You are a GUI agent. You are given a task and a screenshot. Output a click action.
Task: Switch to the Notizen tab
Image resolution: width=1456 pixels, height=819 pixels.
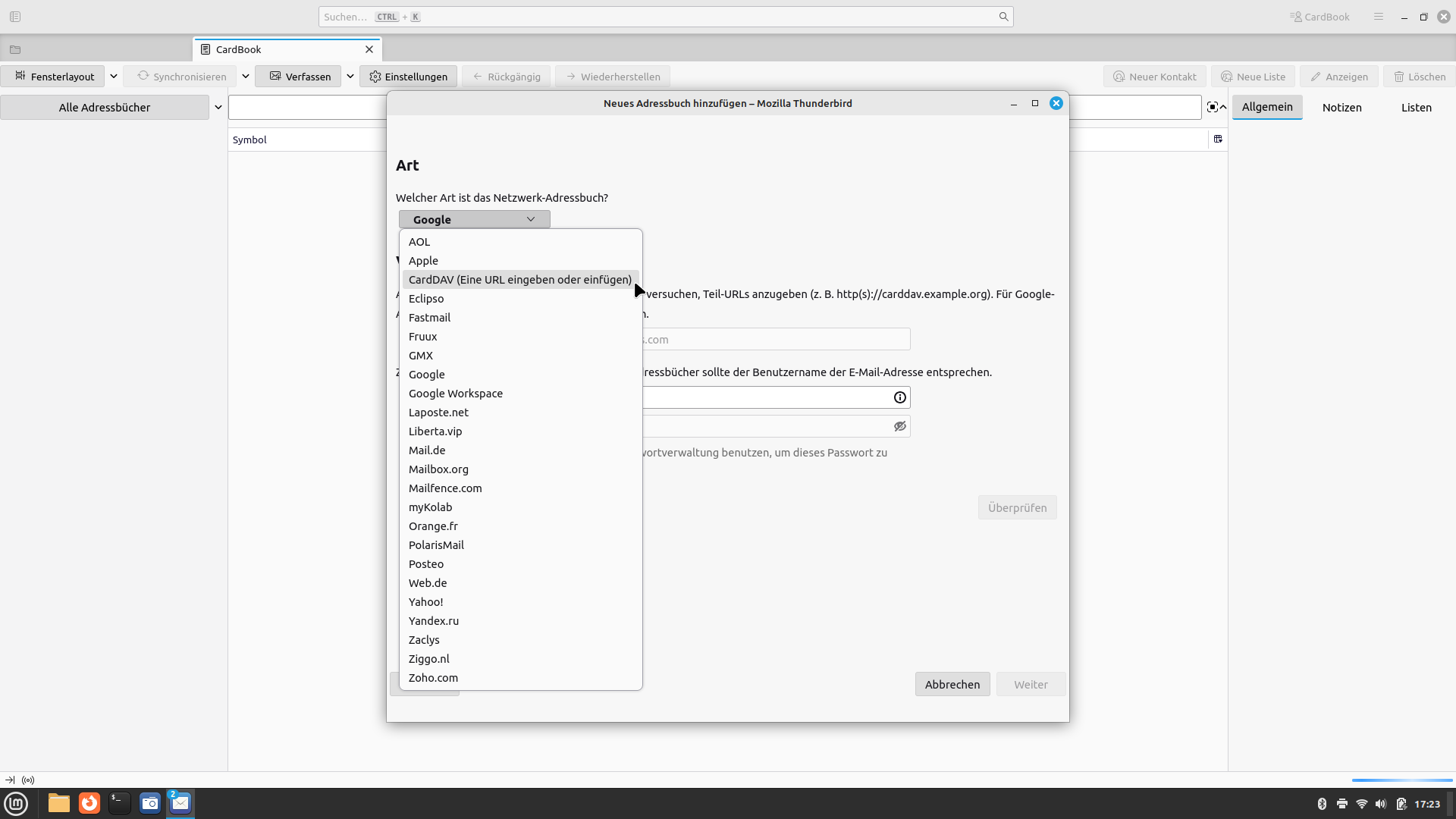1341,107
